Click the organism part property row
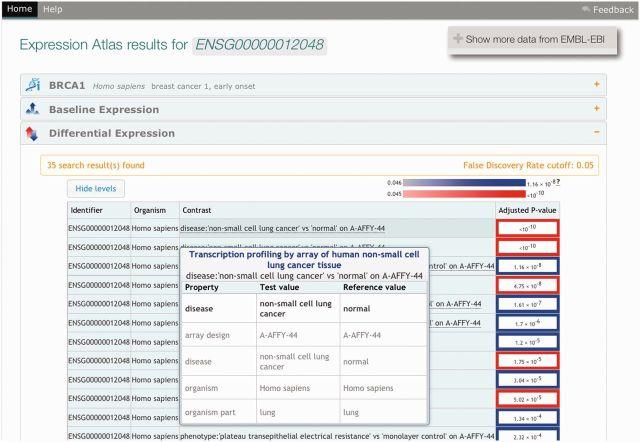640x442 pixels. point(304,412)
